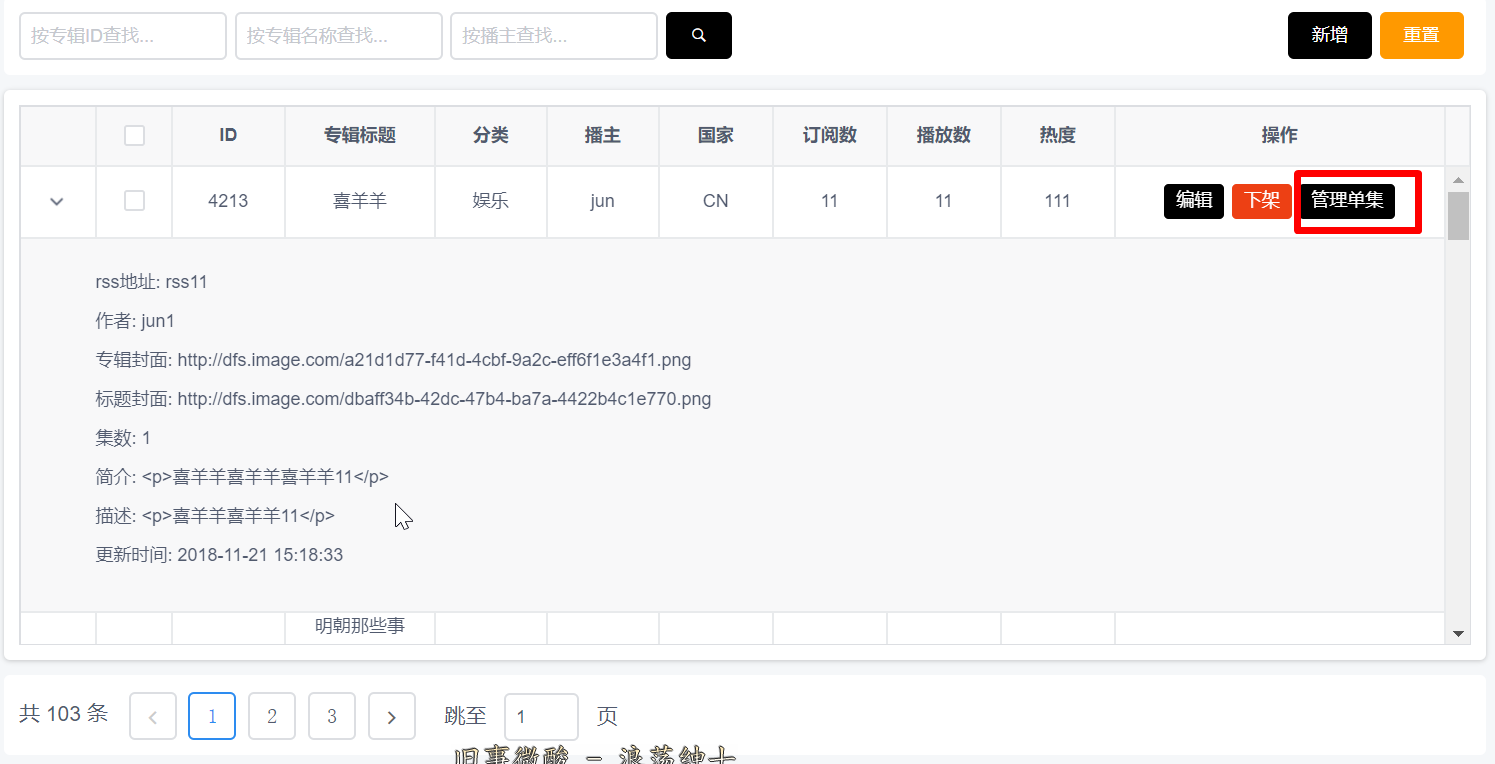Click the 按专辑ID查找 search field

(122, 35)
